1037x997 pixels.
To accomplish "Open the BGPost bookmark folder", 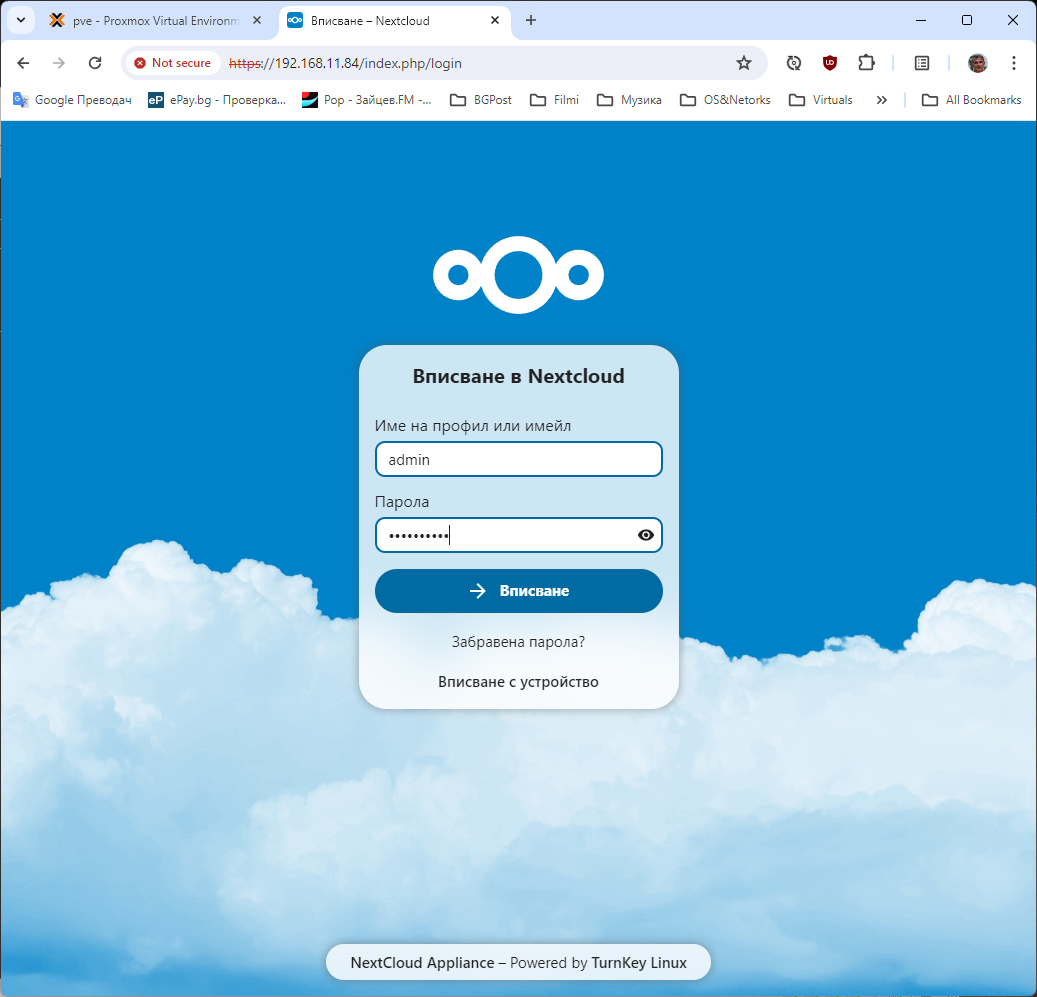I will click(x=481, y=100).
